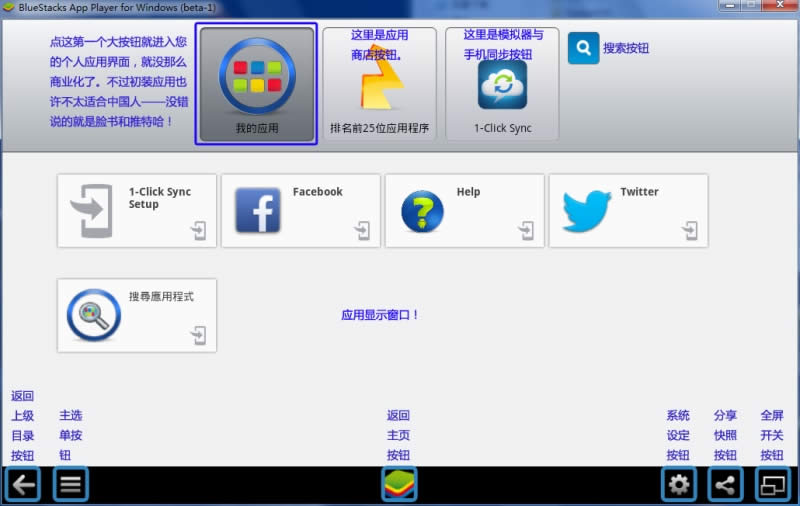Click the shortcut arrow on Twitter tile

[x=690, y=231]
